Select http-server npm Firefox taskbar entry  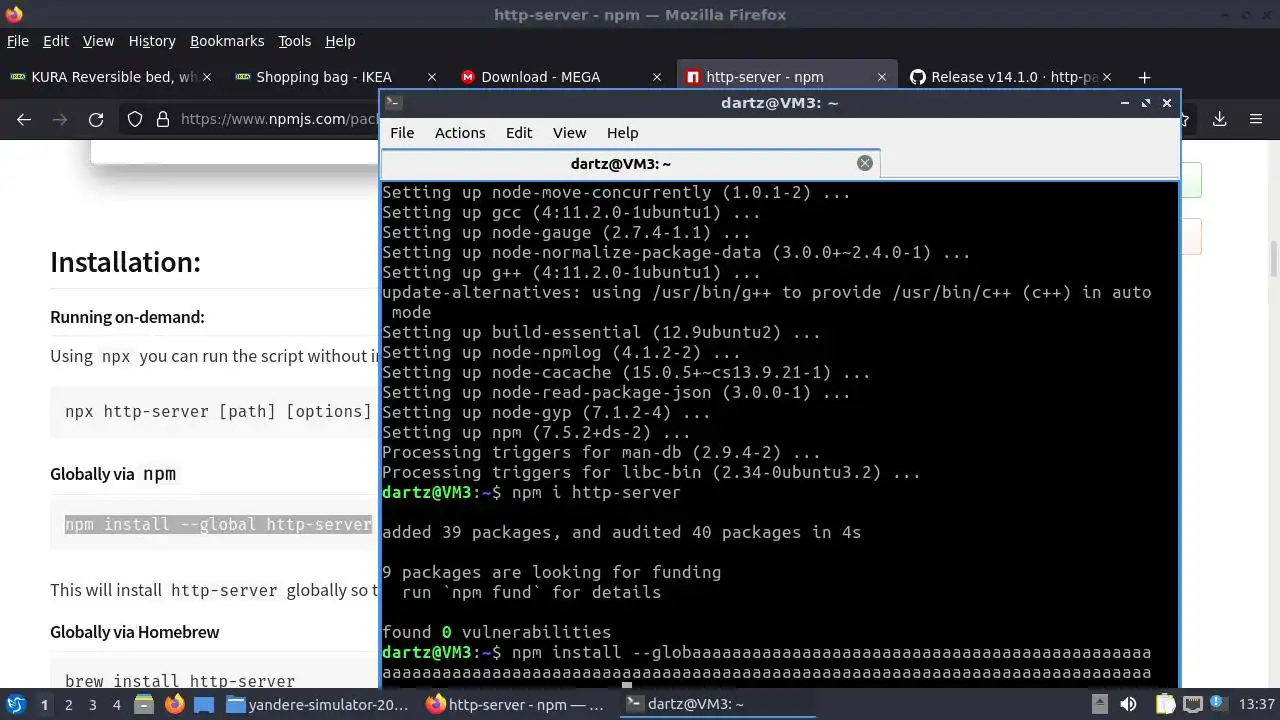point(517,704)
